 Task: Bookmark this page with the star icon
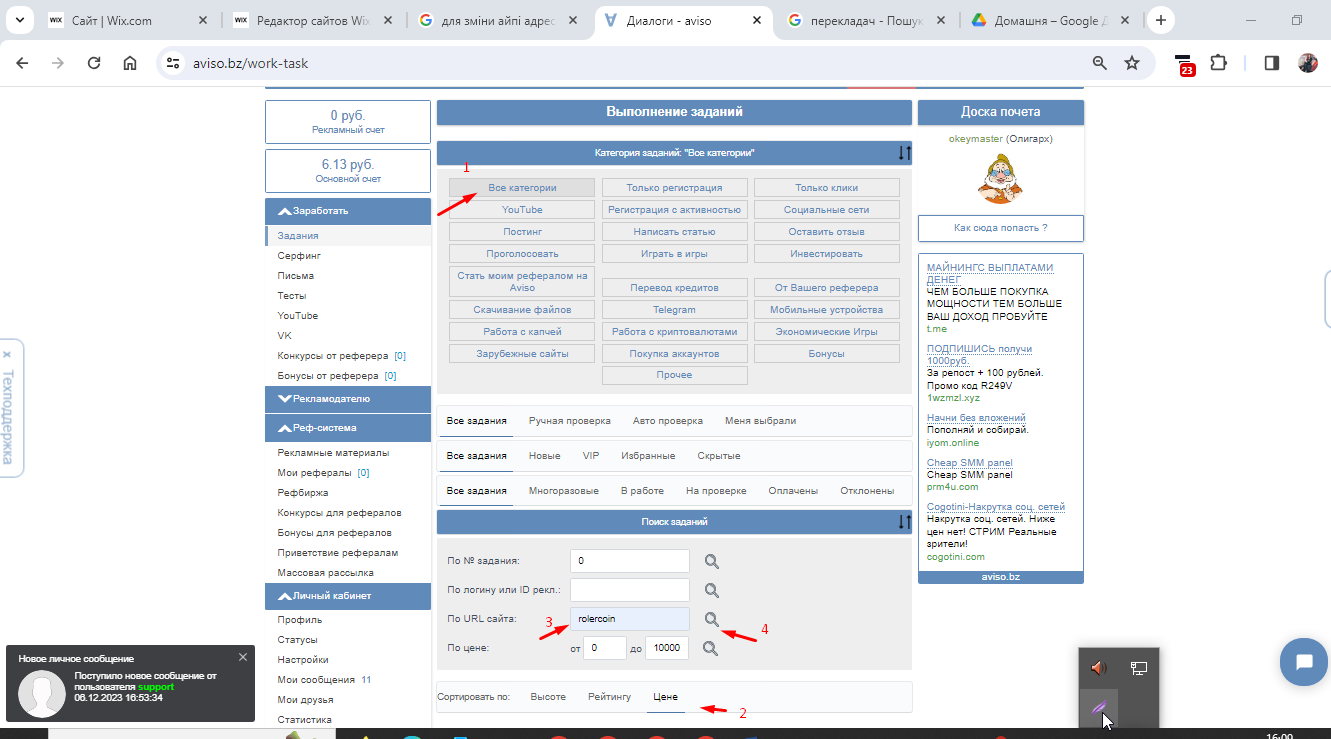pyautogui.click(x=1132, y=63)
